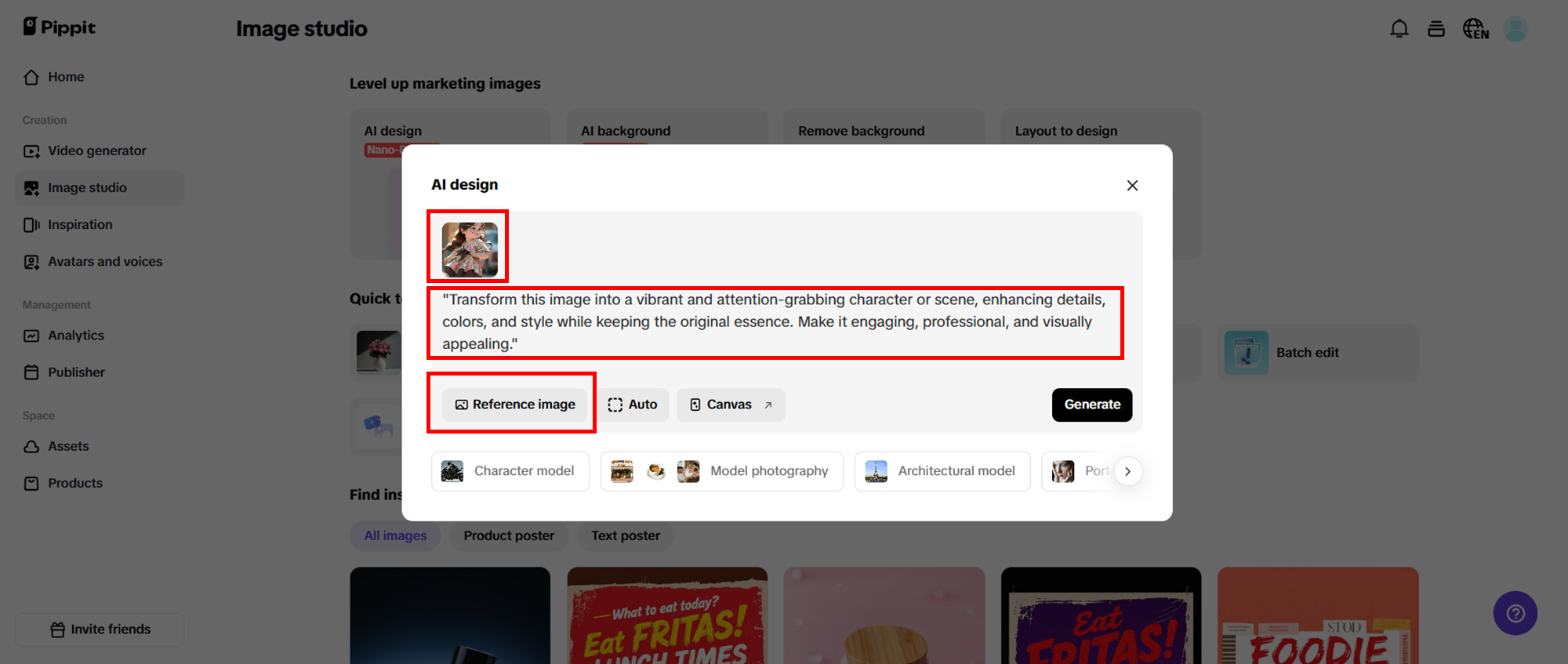1568x664 pixels.
Task: Click the language globe EN icon
Action: pos(1475,29)
